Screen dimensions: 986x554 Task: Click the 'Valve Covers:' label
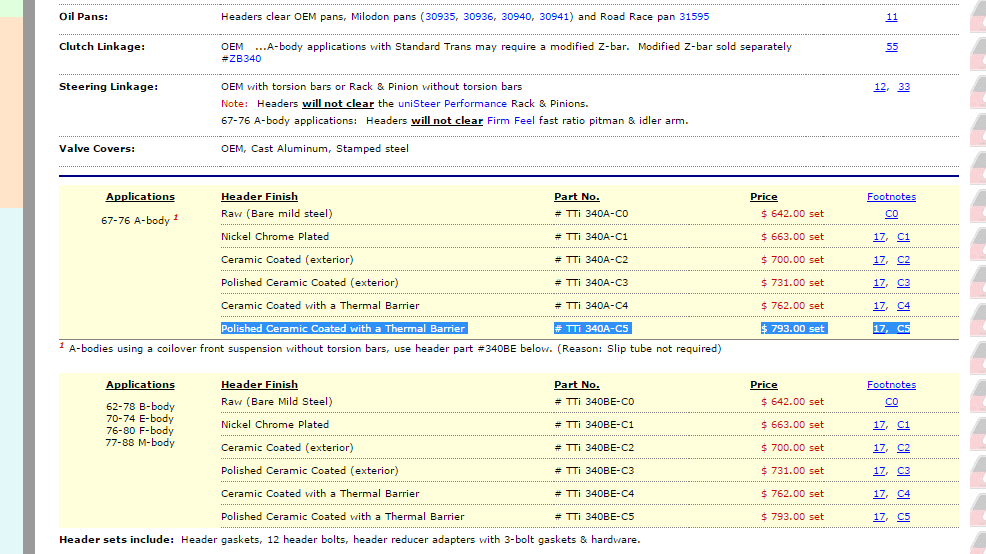[97, 149]
